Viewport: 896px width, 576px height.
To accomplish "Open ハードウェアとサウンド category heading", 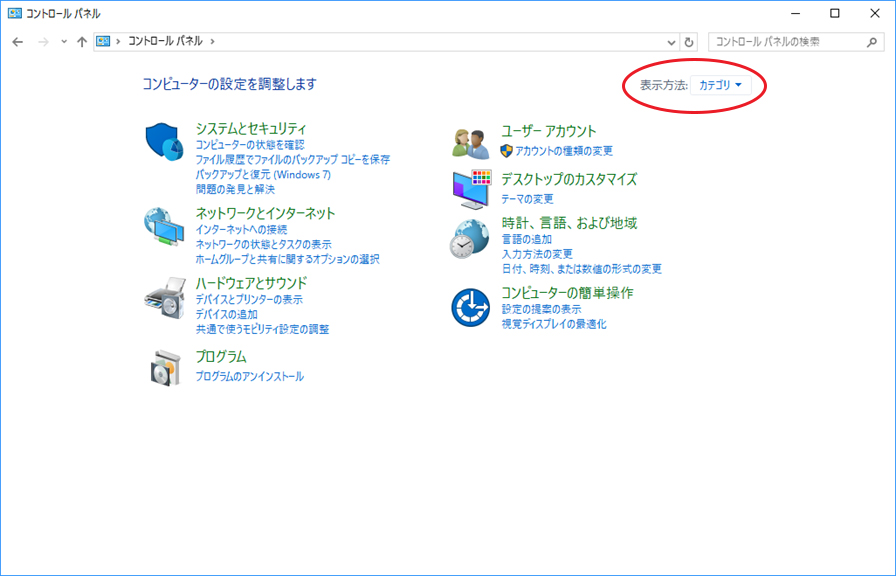I will [x=251, y=283].
